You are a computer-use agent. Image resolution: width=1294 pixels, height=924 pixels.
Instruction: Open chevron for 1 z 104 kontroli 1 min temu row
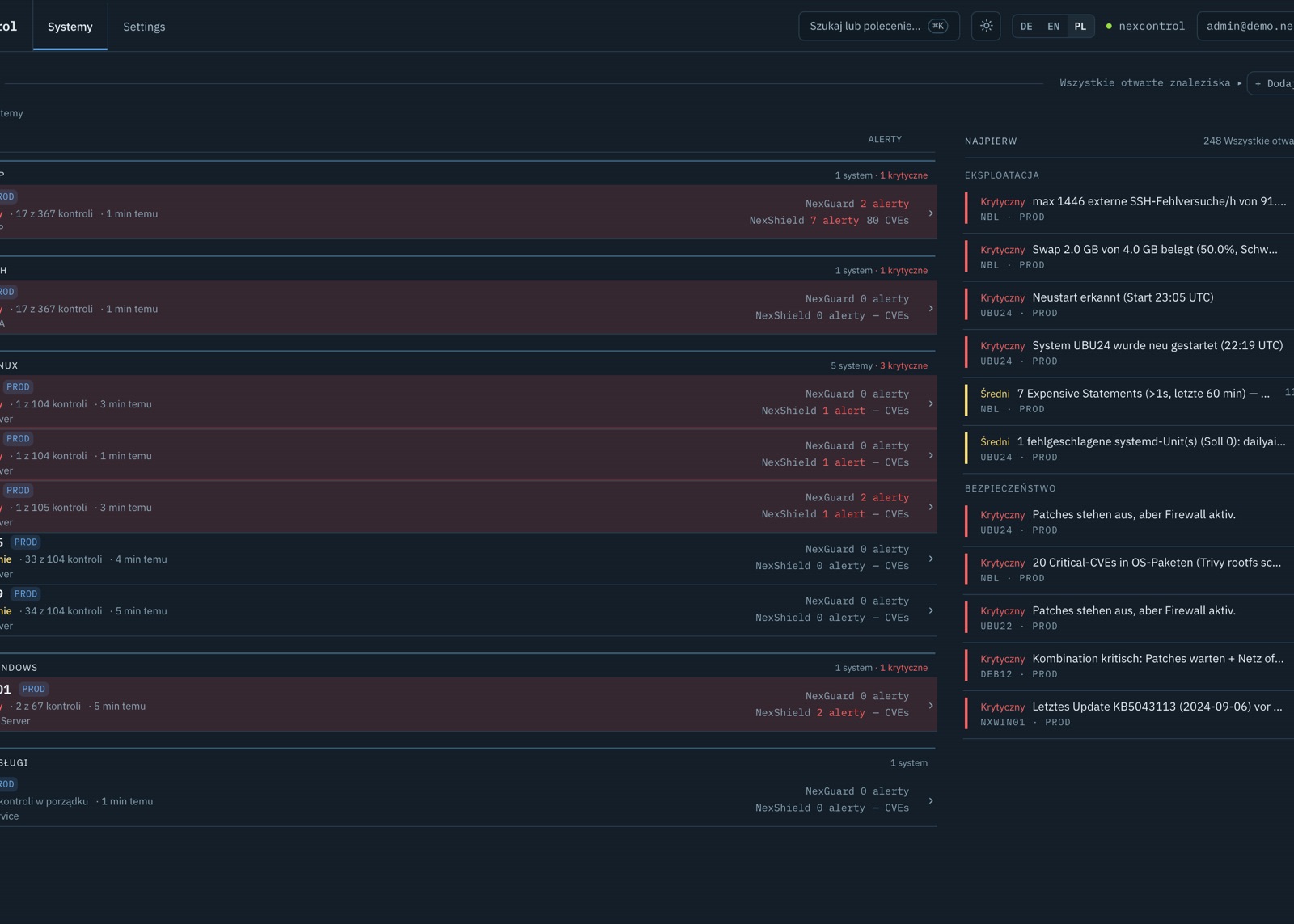(931, 454)
